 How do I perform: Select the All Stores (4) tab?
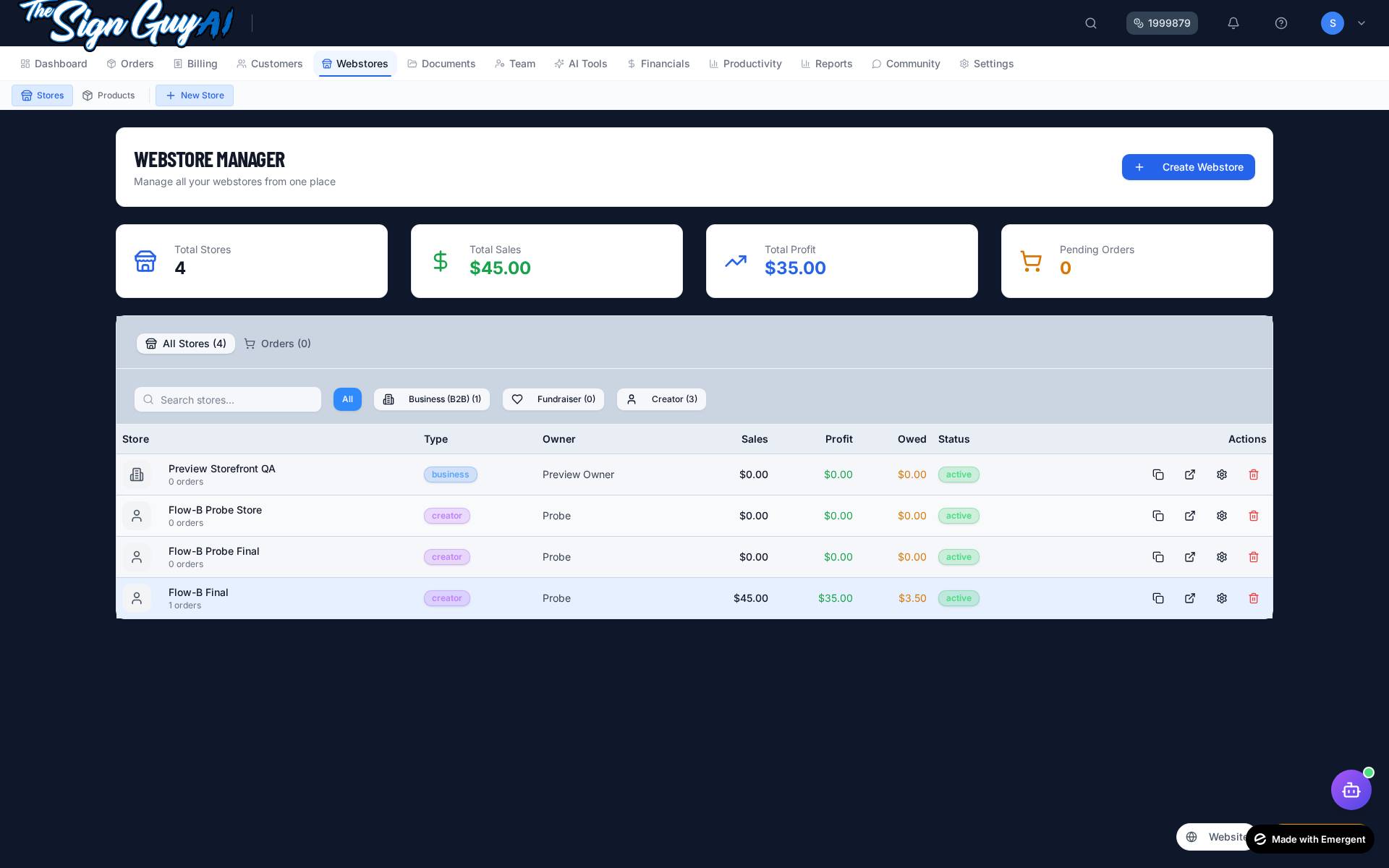point(186,344)
